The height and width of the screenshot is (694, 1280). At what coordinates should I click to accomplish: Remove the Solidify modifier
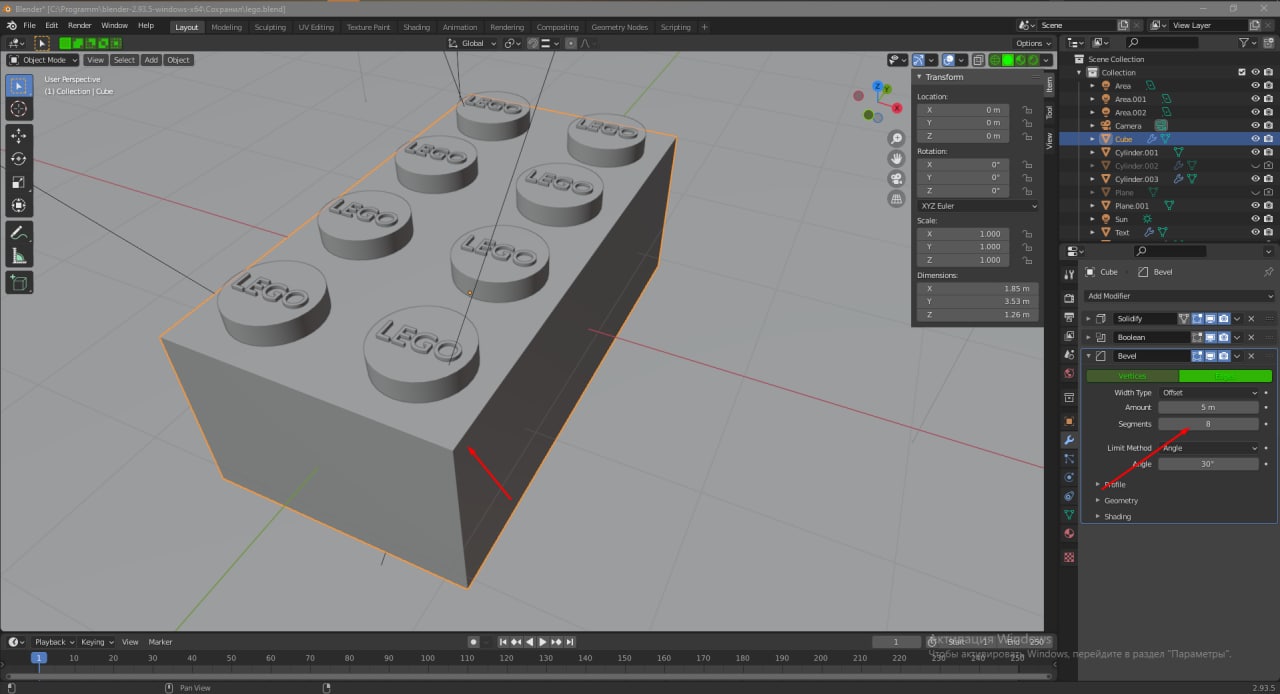pyautogui.click(x=1251, y=318)
